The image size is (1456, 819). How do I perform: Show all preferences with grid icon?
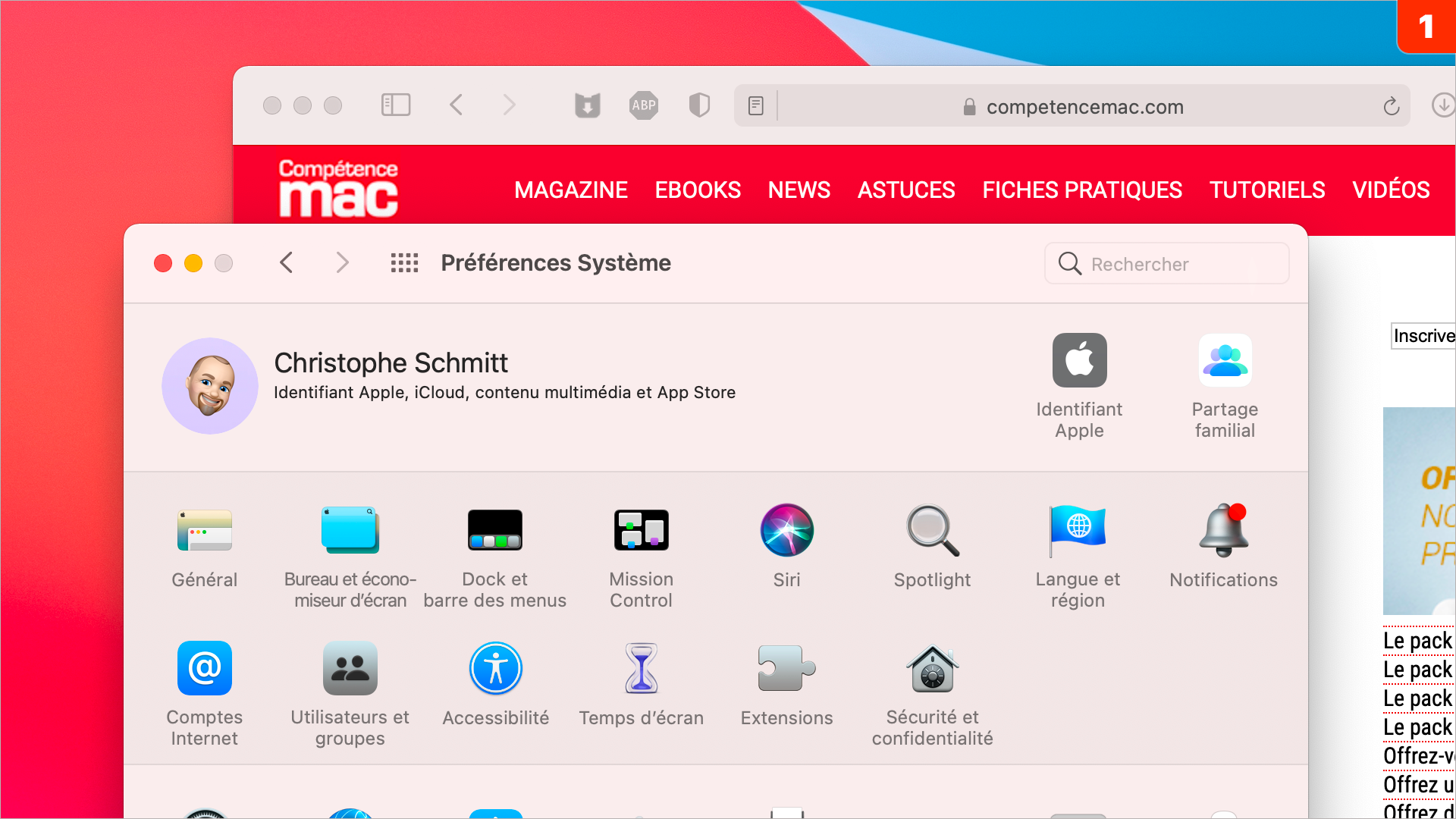(x=404, y=263)
